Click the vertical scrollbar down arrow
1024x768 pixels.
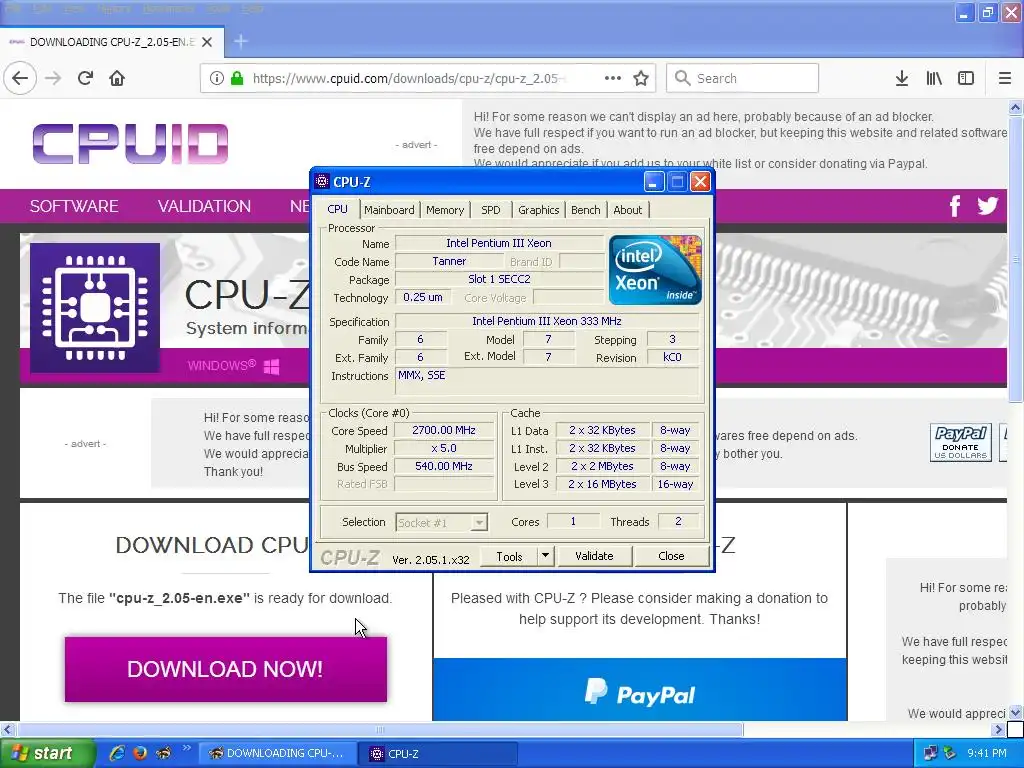pyautogui.click(x=1016, y=712)
